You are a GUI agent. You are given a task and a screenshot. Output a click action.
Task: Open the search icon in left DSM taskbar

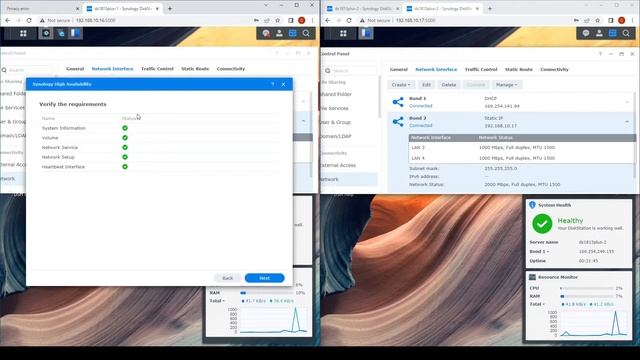pyautogui.click(x=306, y=33)
